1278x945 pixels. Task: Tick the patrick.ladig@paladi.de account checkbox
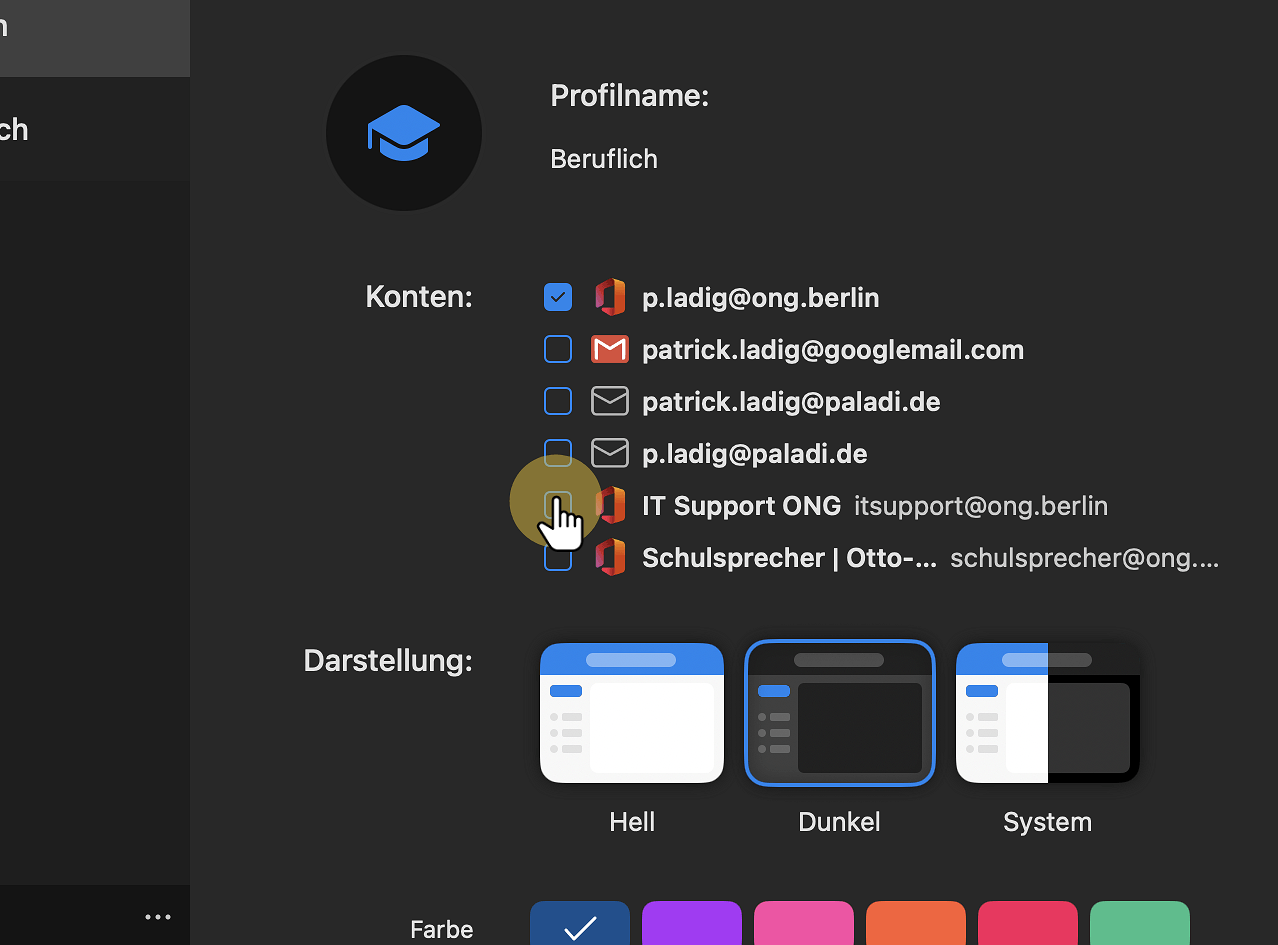click(558, 402)
